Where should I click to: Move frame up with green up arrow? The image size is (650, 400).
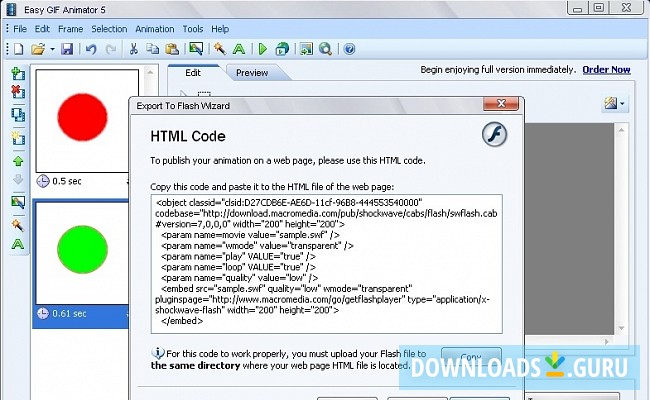[18, 161]
